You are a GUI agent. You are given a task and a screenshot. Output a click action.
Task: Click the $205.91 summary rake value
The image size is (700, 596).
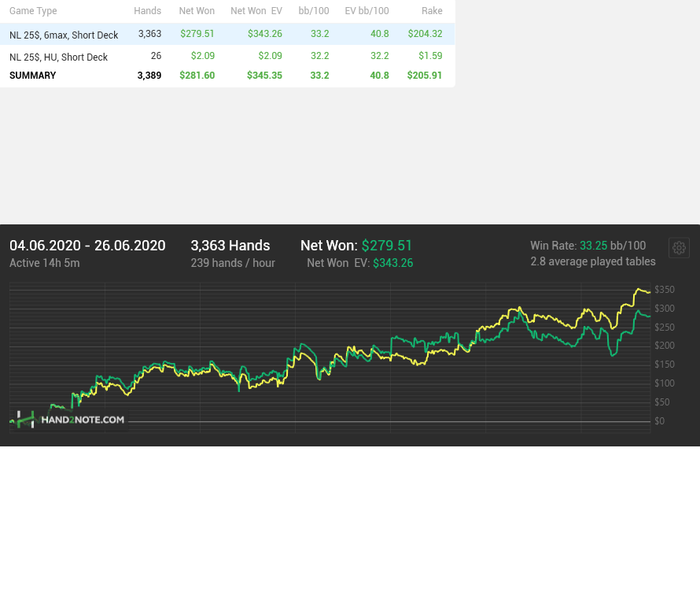tap(424, 75)
